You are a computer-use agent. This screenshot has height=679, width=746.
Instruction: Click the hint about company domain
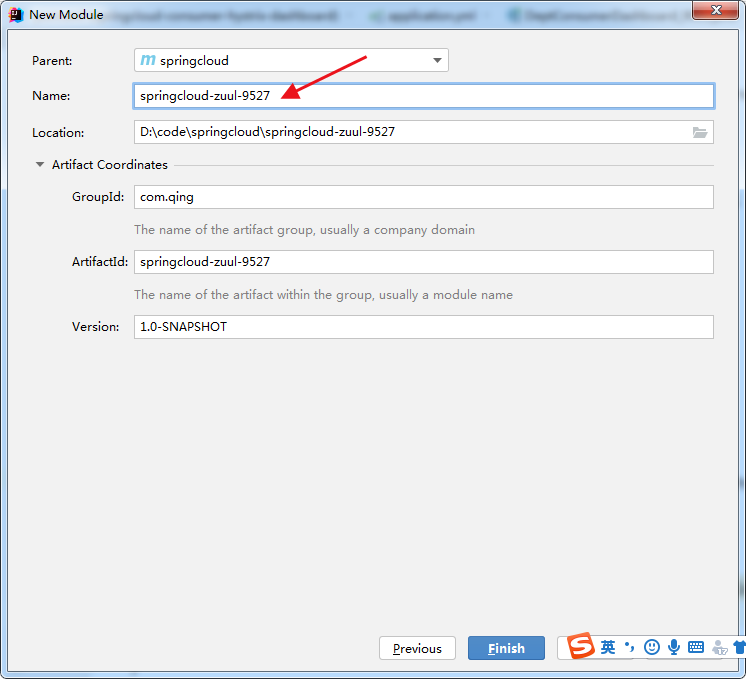pos(304,230)
